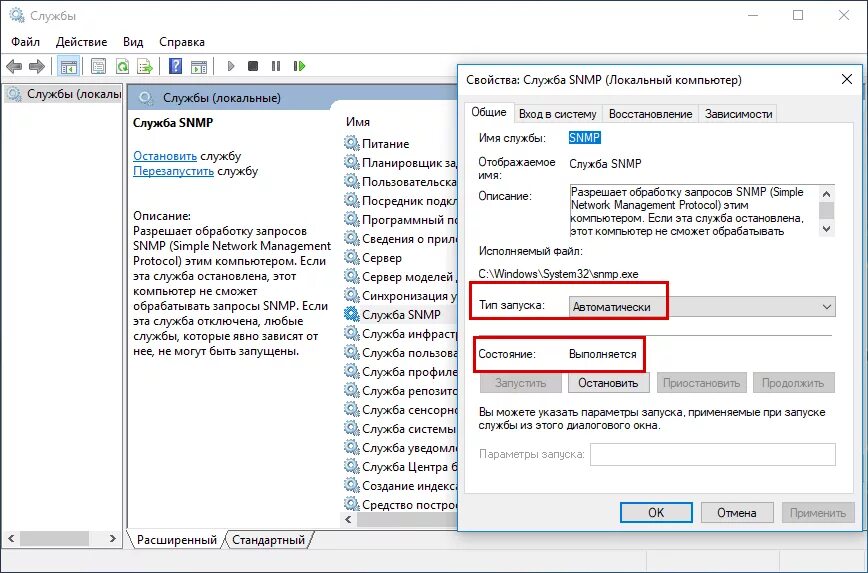
Task: Click gear icon next to Служба уведомл
Action: click(352, 447)
